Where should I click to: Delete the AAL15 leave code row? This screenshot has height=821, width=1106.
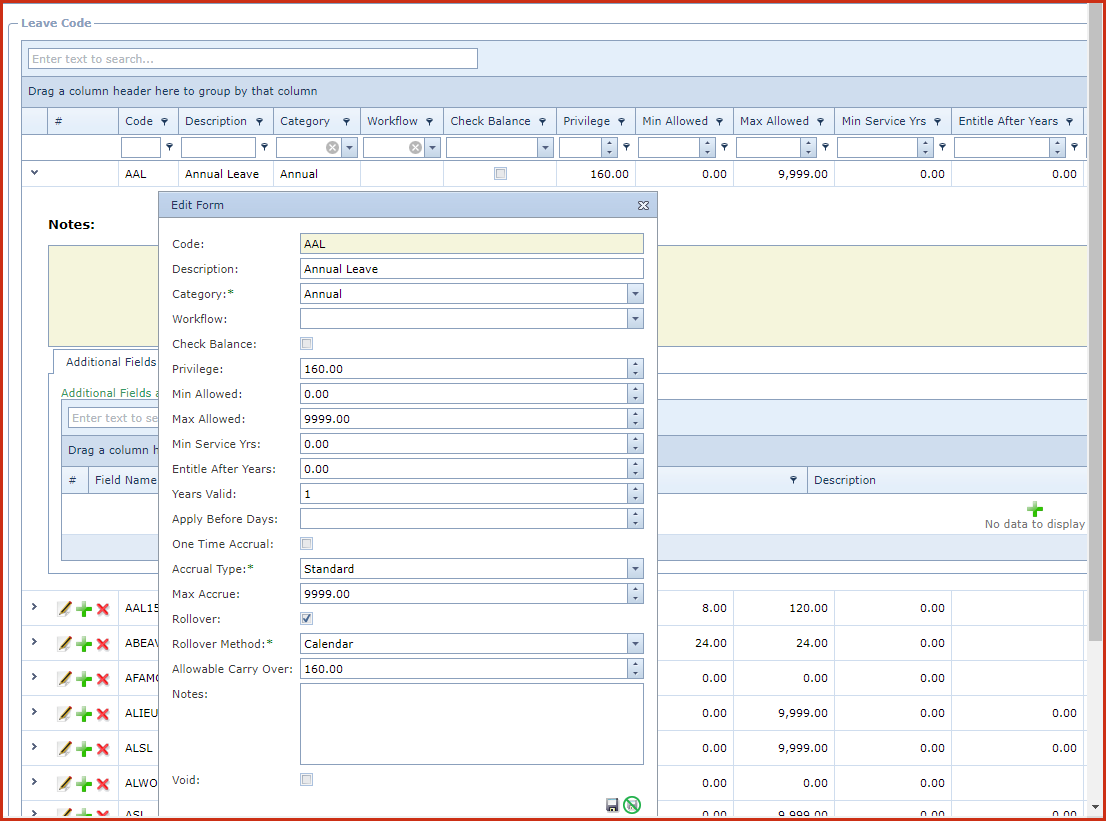pyautogui.click(x=103, y=609)
